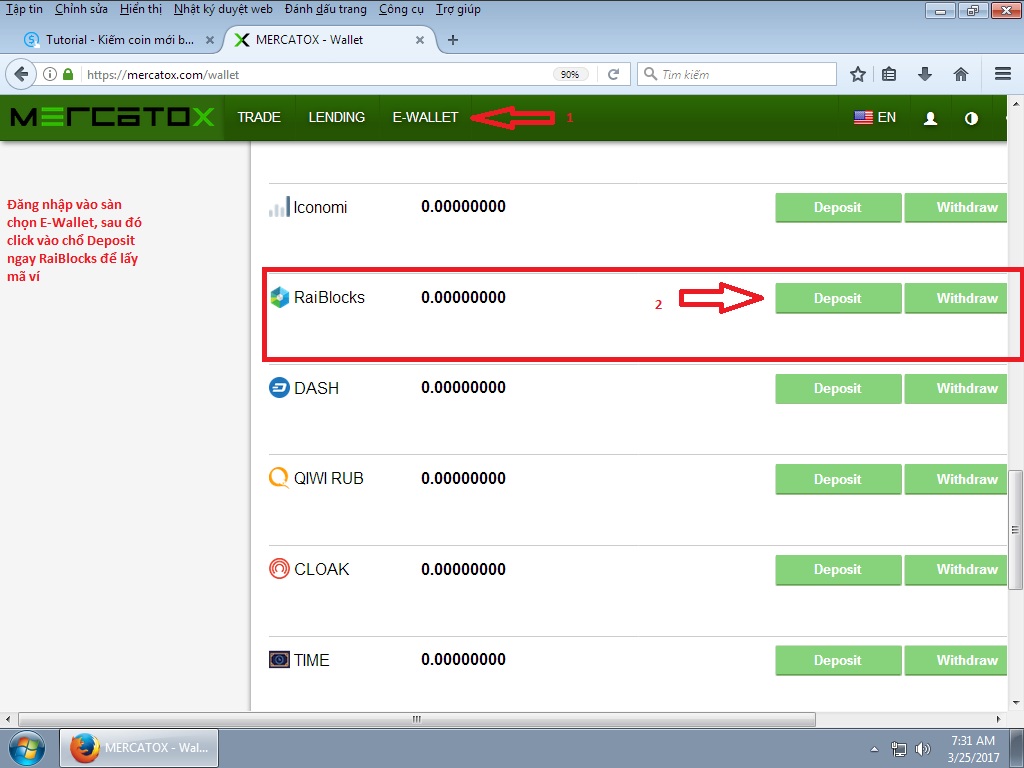Open the Firefox hamburger menu
The image size is (1024, 768).
click(1002, 74)
